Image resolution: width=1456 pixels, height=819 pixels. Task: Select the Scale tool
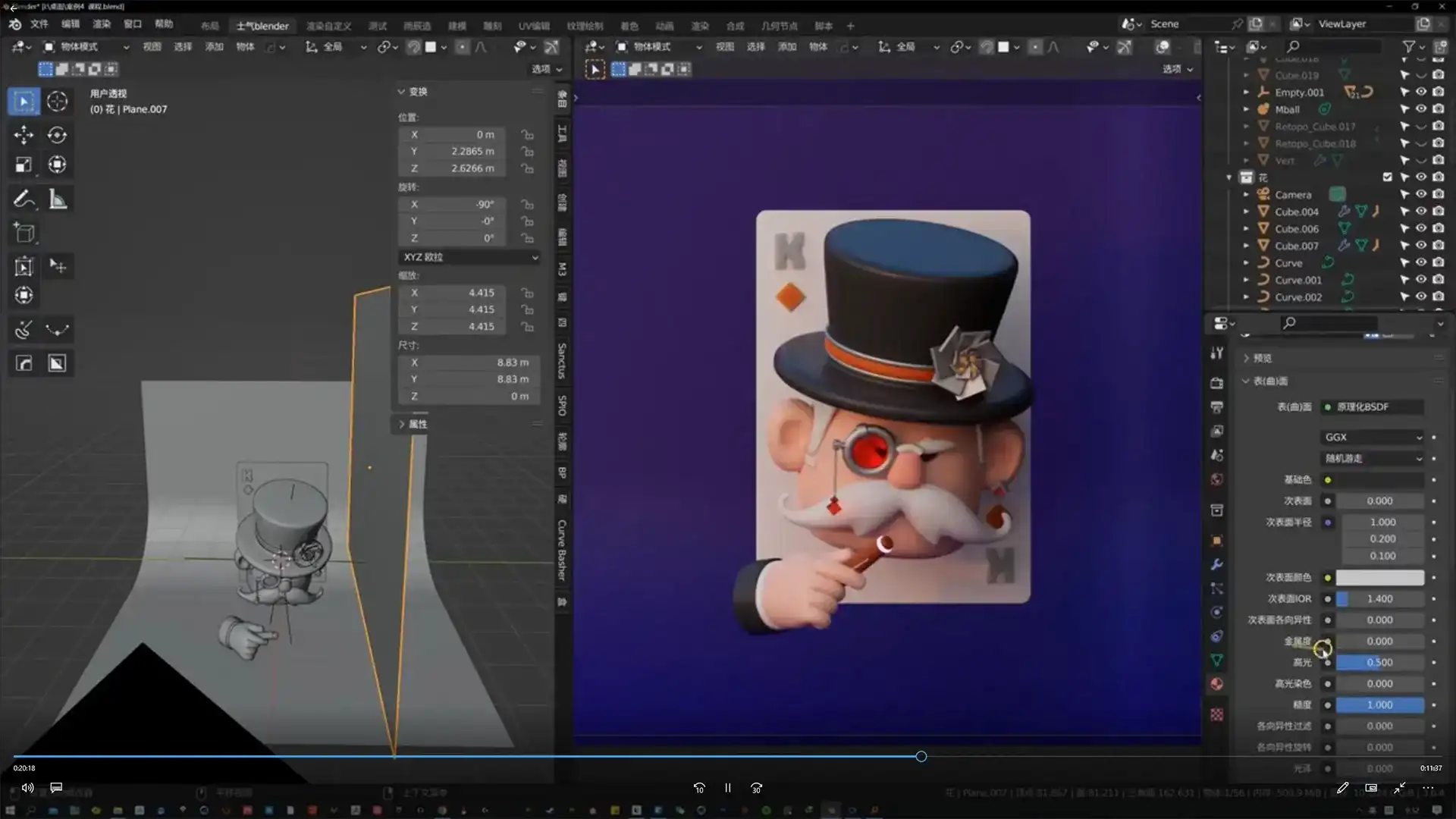click(24, 165)
